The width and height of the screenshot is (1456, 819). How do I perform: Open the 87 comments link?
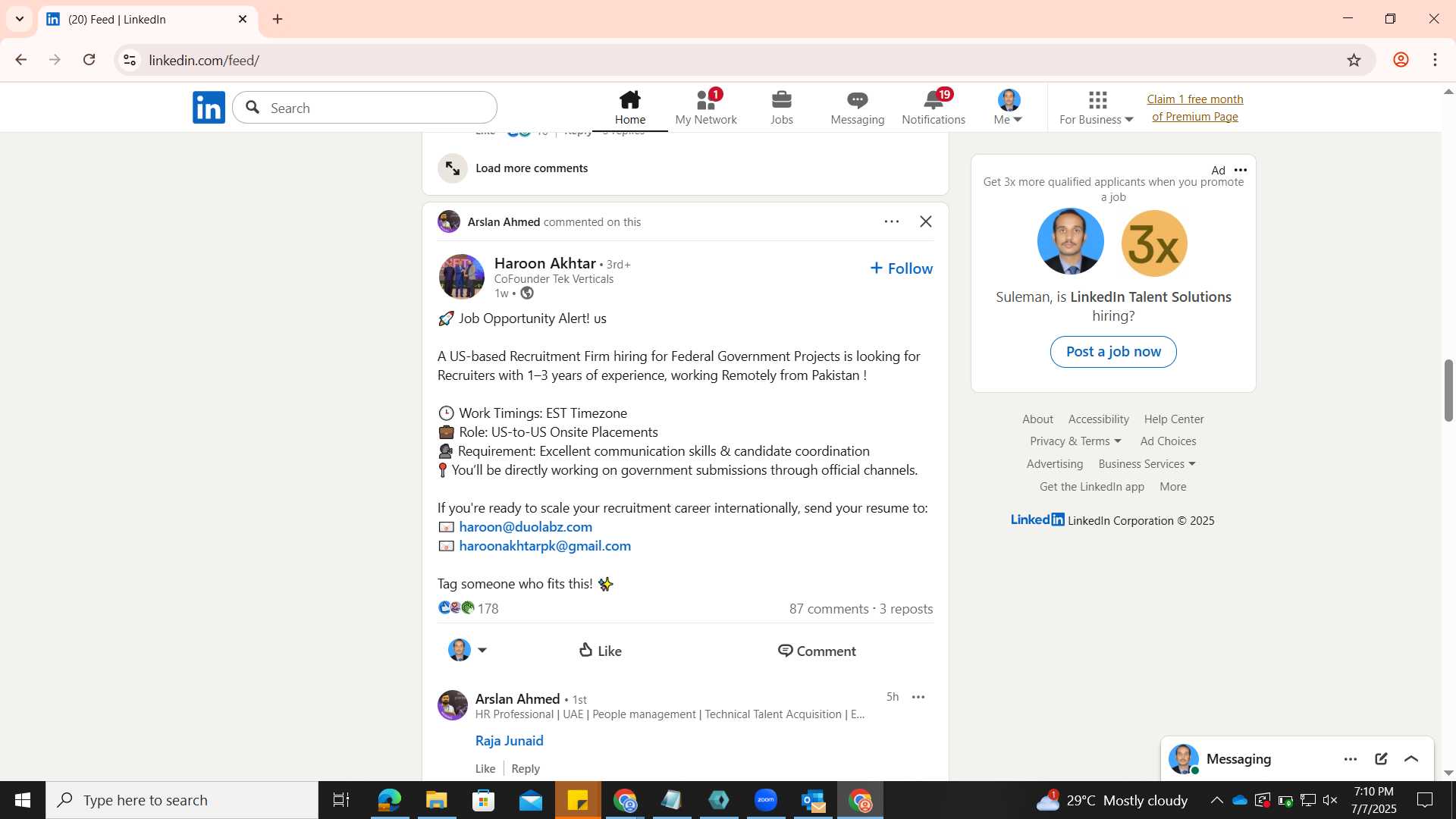(x=829, y=609)
